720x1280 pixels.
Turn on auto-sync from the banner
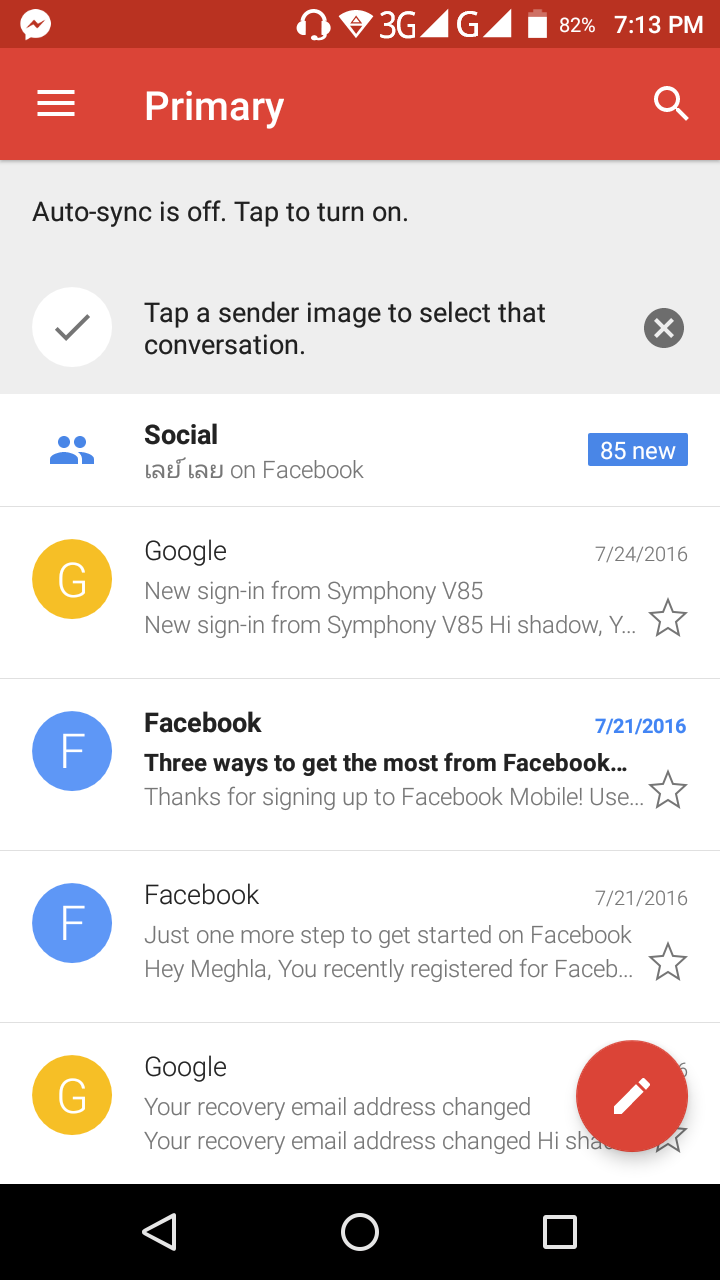click(220, 212)
